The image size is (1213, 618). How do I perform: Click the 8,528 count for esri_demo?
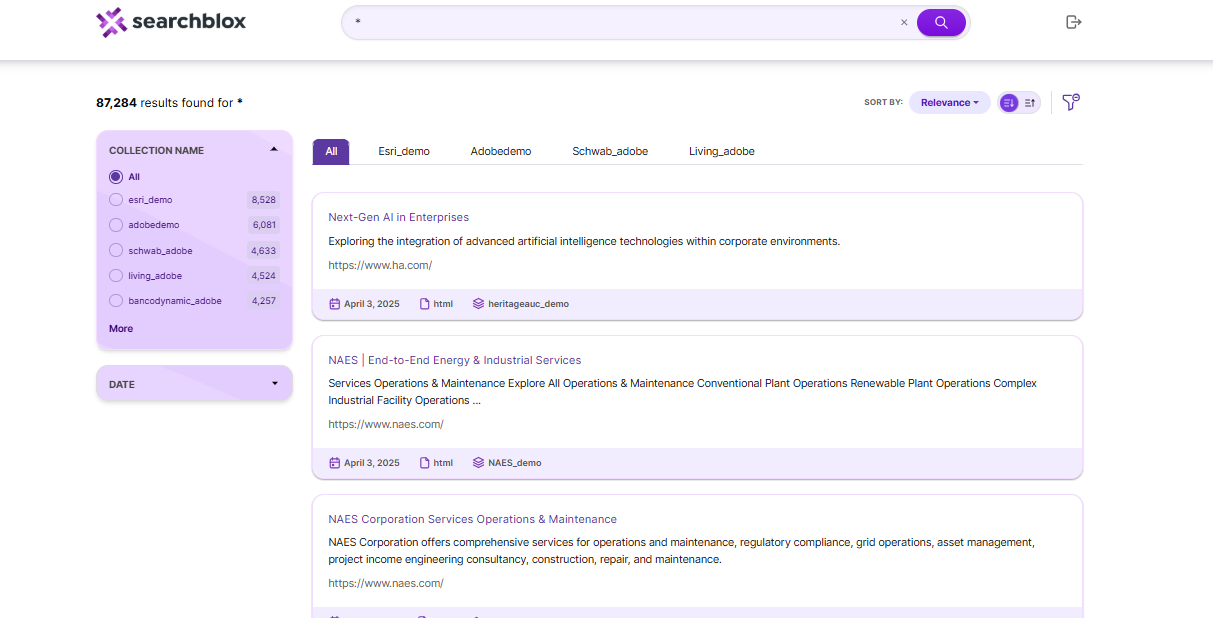(264, 200)
